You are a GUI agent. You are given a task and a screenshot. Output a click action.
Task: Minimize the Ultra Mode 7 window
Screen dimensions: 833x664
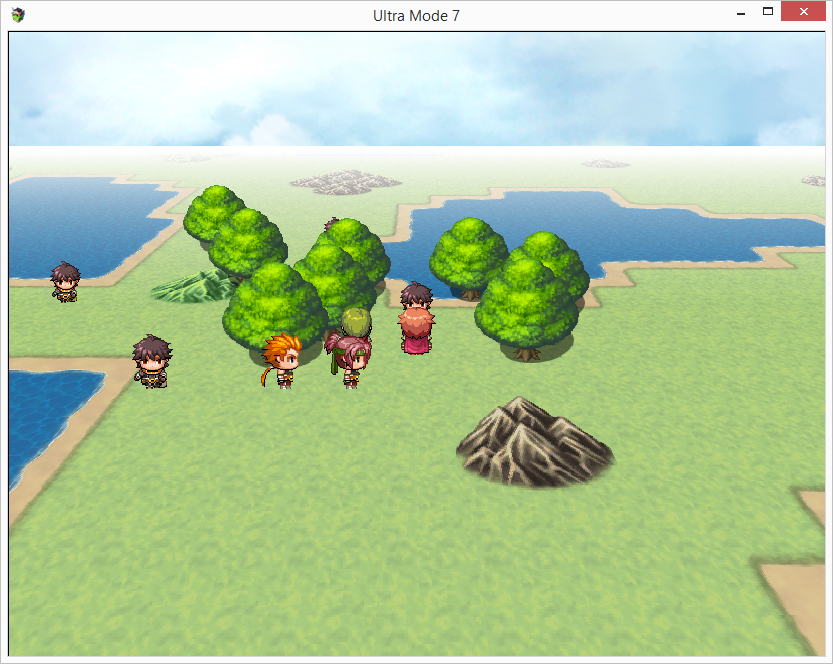(x=741, y=13)
